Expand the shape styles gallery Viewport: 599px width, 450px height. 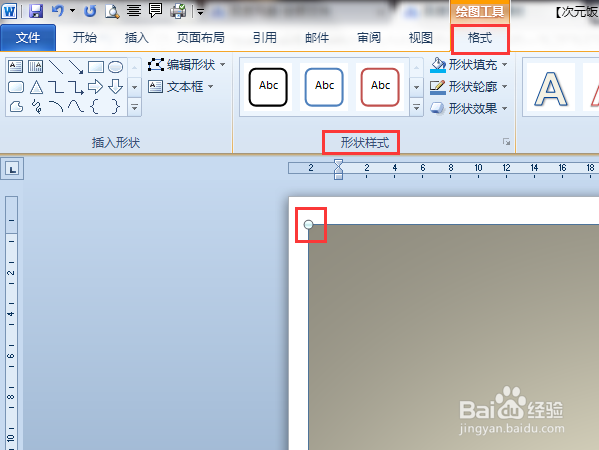[416, 107]
